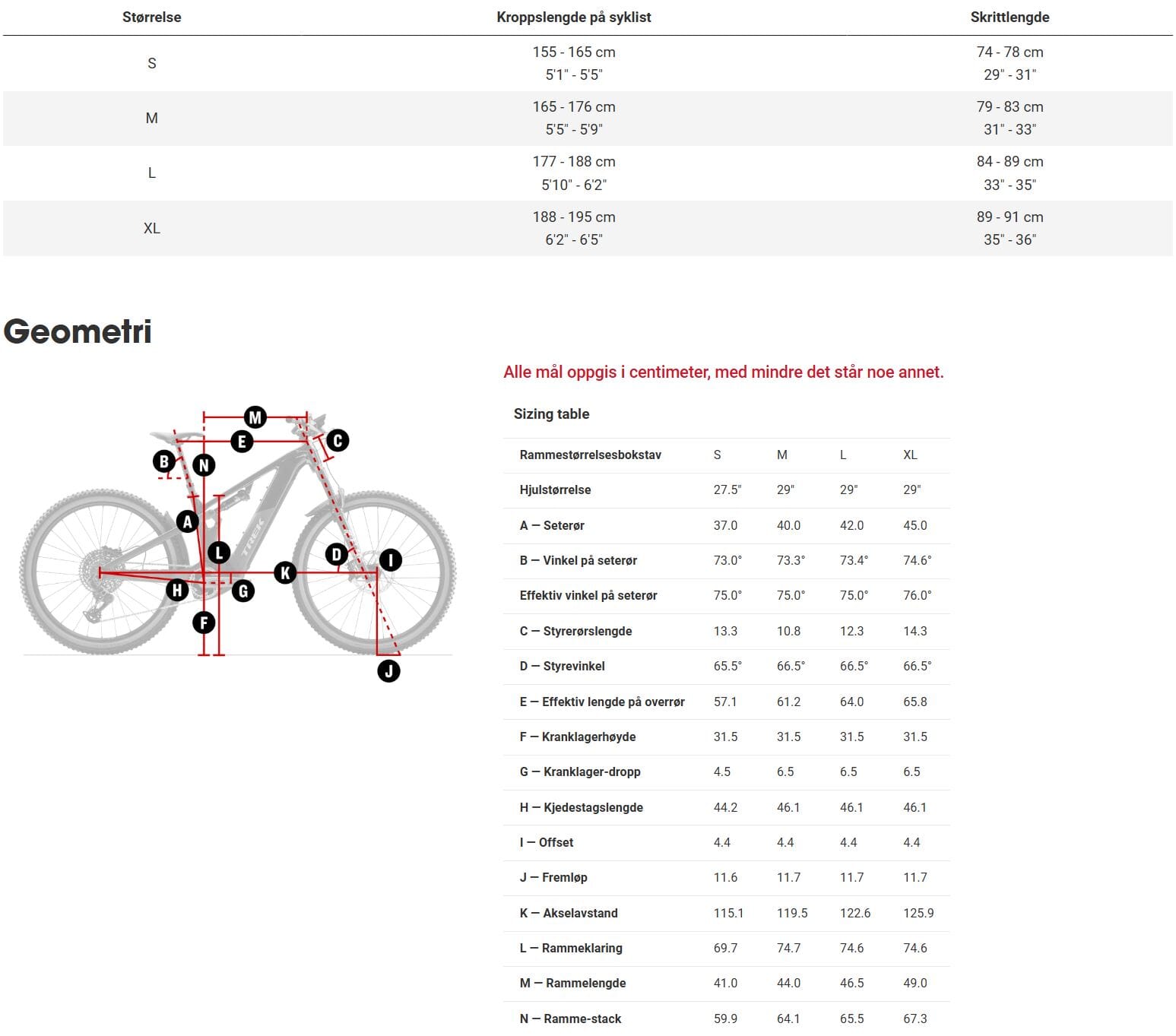Click the Sizing table heading
Image resolution: width=1176 pixels, height=1036 pixels.
(x=551, y=414)
